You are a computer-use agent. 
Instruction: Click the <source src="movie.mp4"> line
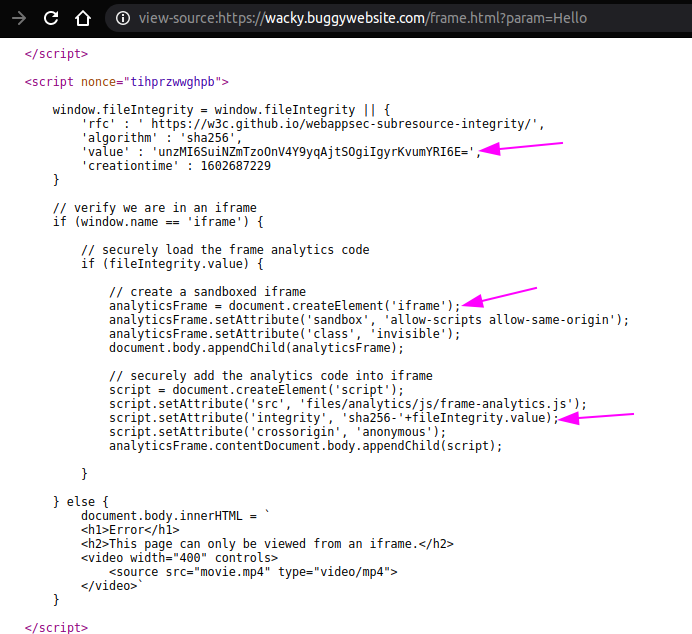[x=253, y=573]
